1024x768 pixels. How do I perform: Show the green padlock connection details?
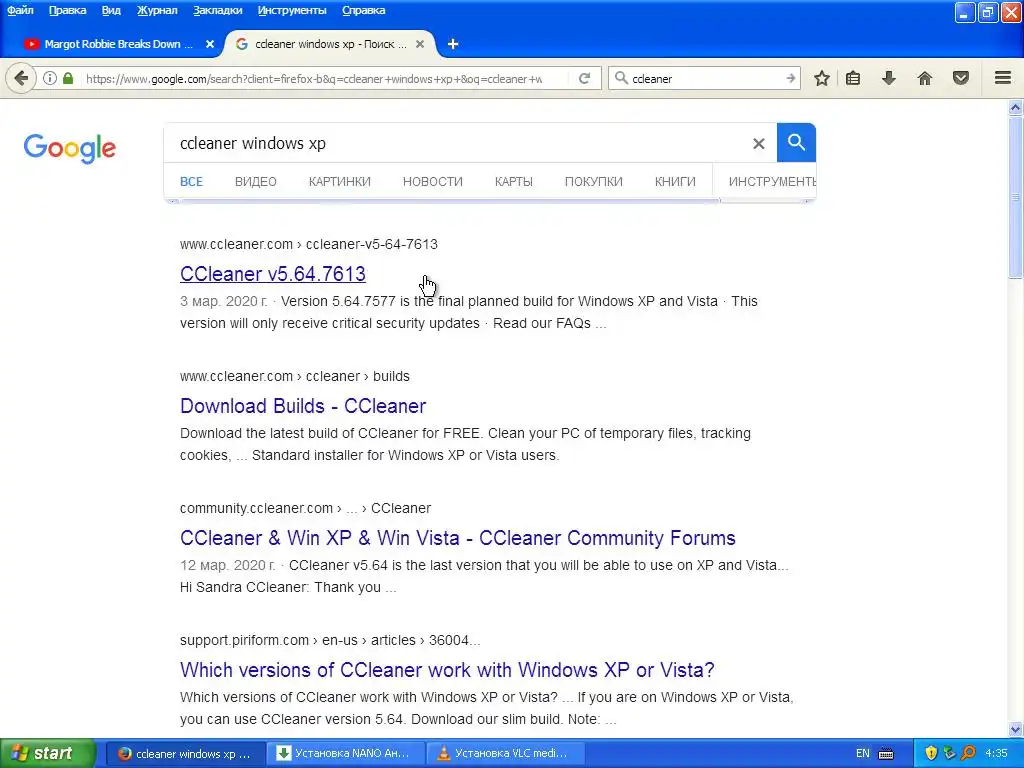[x=68, y=78]
